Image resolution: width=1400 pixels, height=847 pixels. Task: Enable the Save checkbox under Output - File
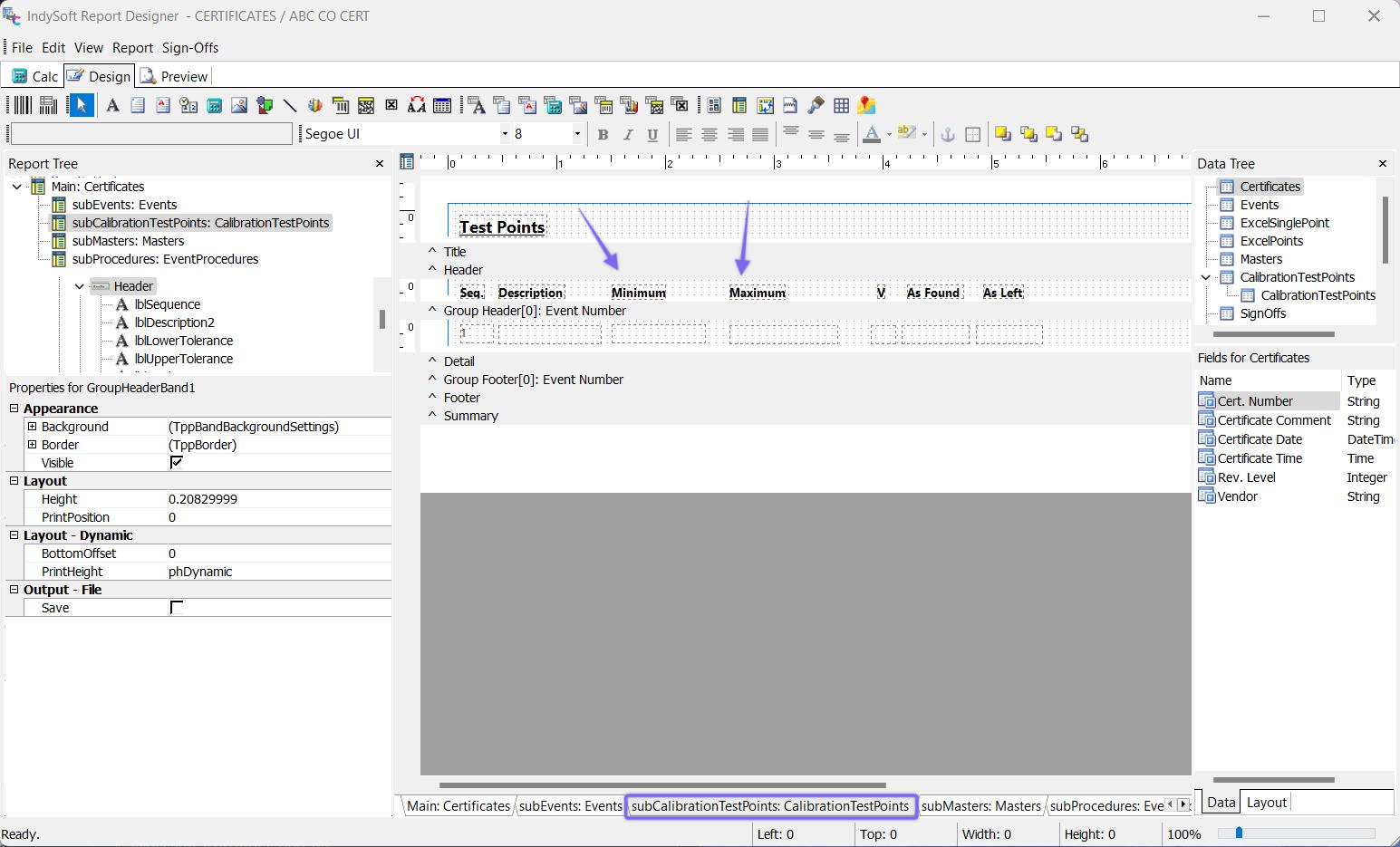[x=177, y=608]
